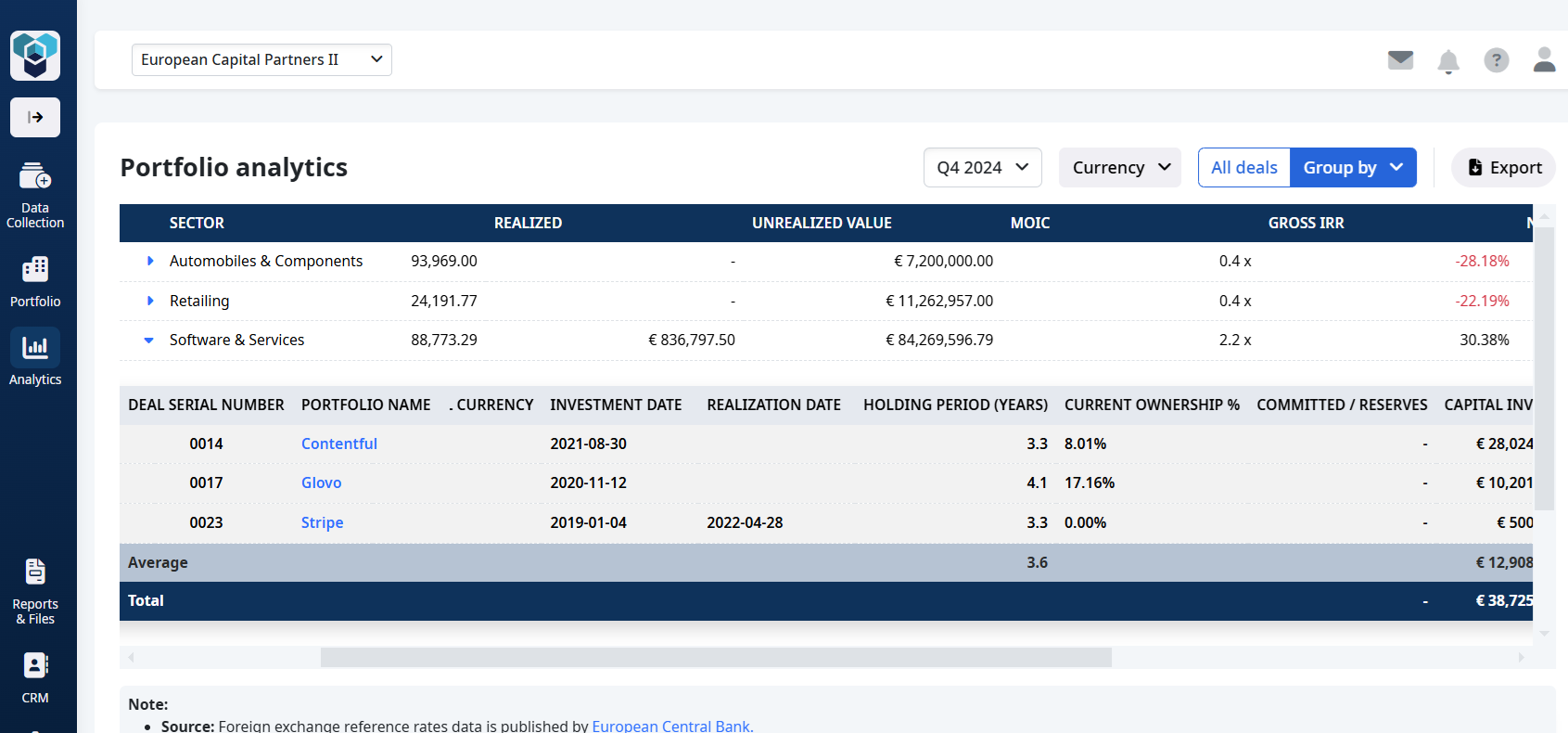
Task: Open help question mark icon
Action: (x=1496, y=60)
